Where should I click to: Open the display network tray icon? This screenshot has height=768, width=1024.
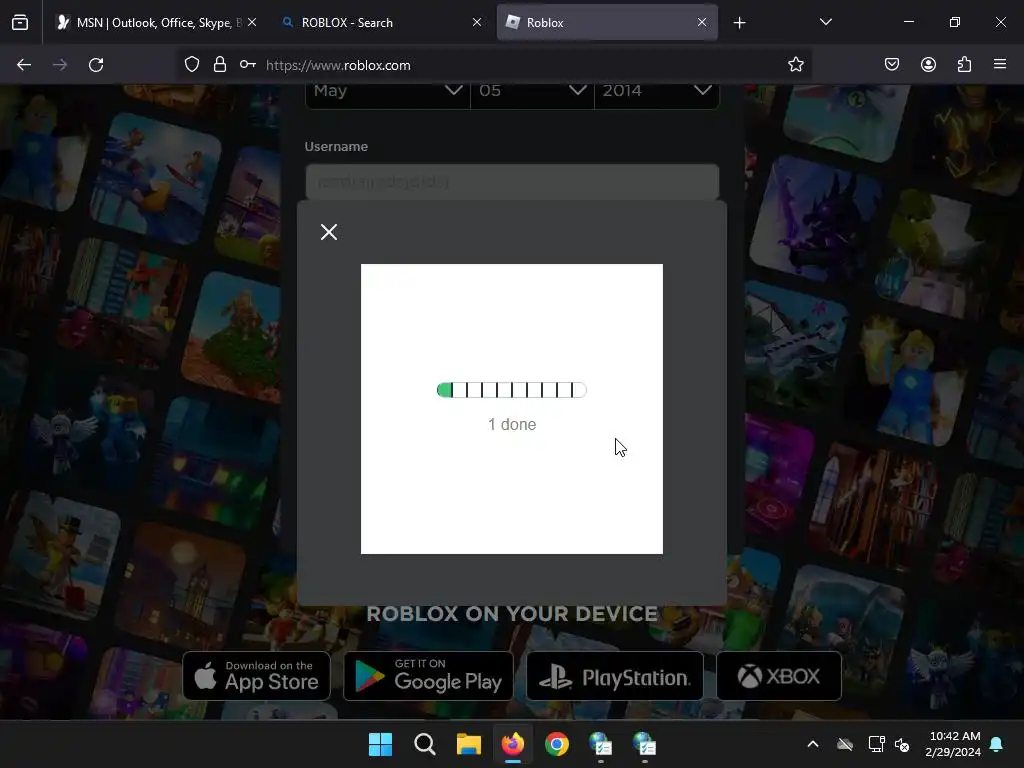[876, 744]
